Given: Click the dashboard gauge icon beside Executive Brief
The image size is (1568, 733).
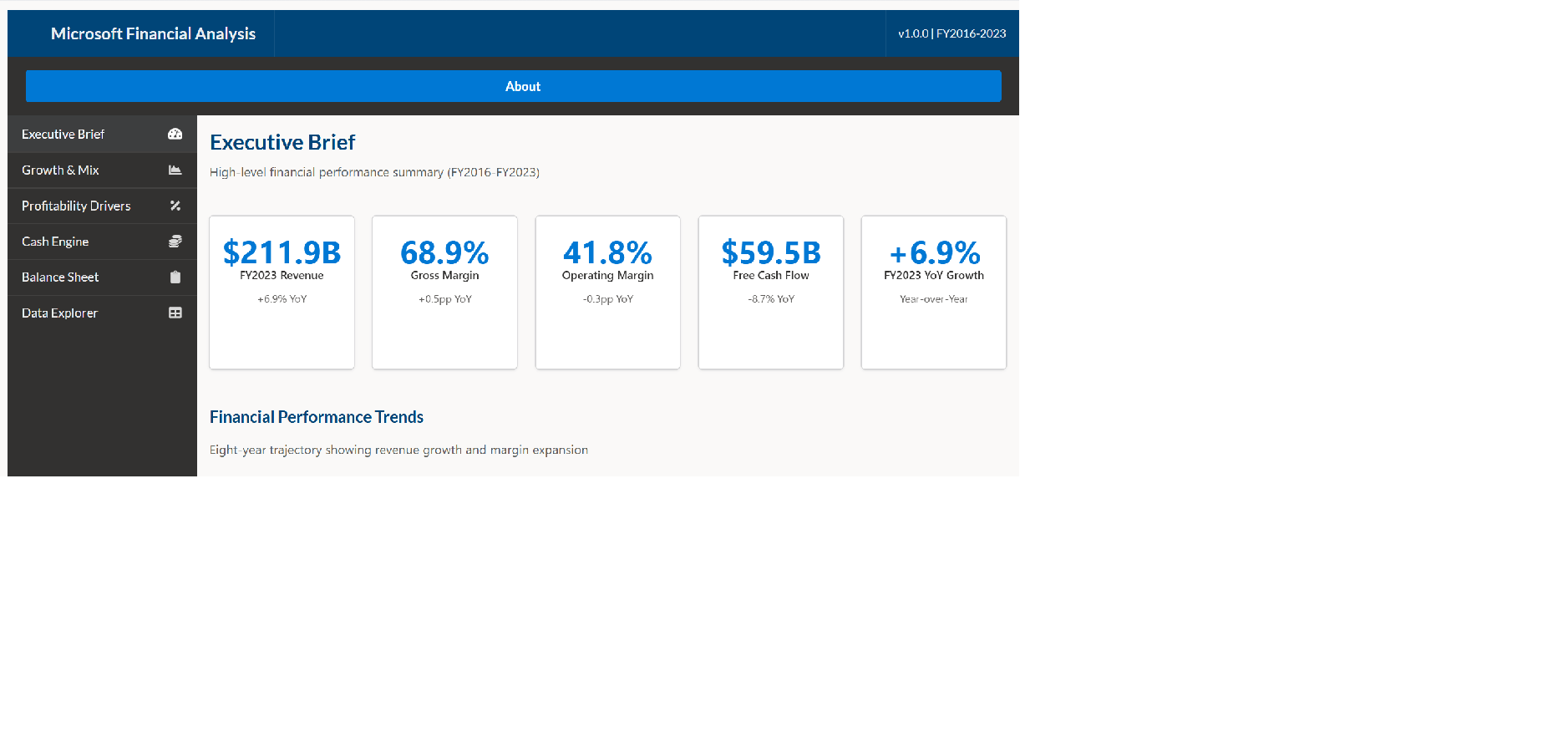Looking at the screenshot, I should click(175, 134).
